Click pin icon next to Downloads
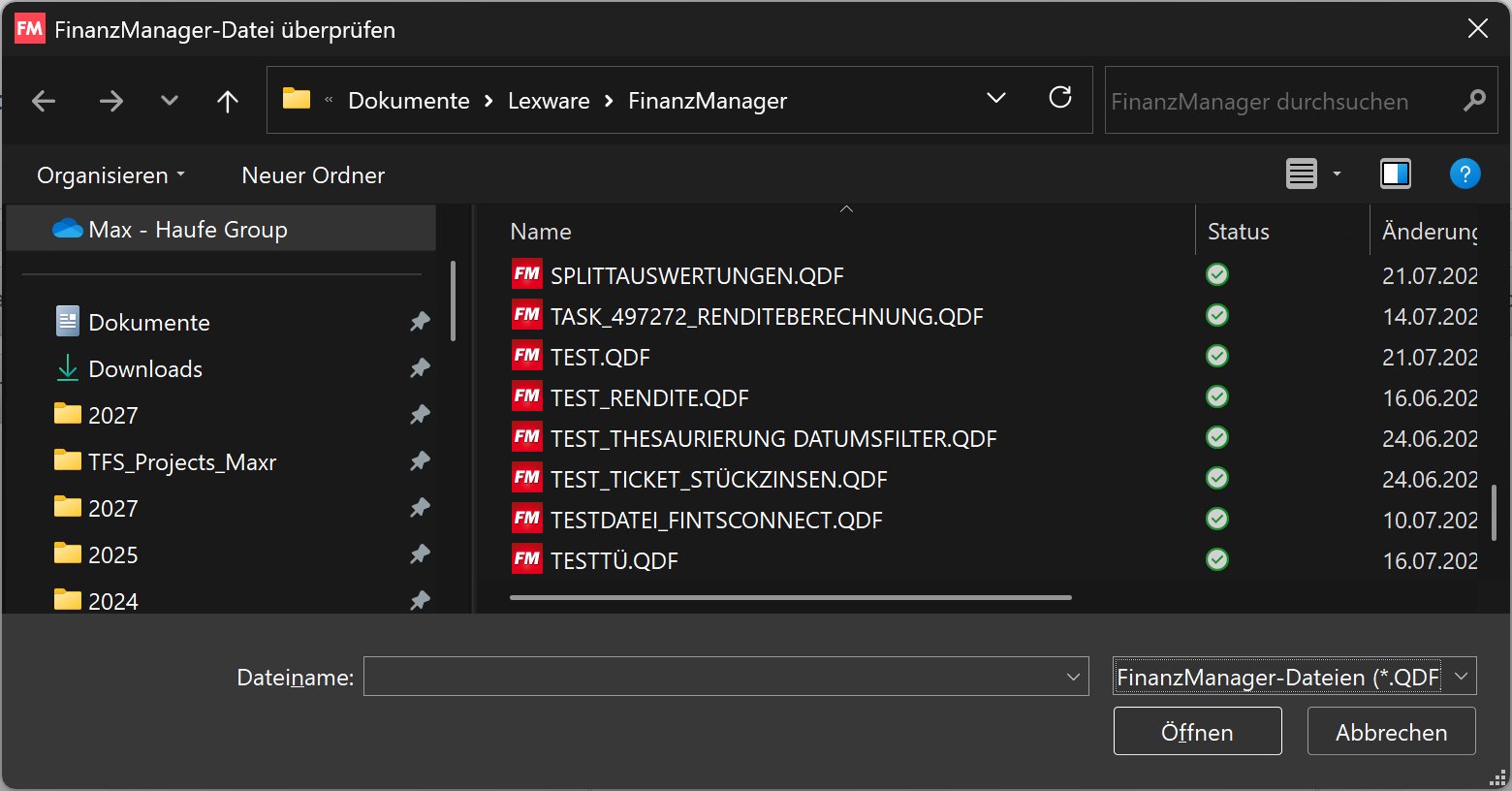Screen dimensions: 1512x791 tap(420, 368)
